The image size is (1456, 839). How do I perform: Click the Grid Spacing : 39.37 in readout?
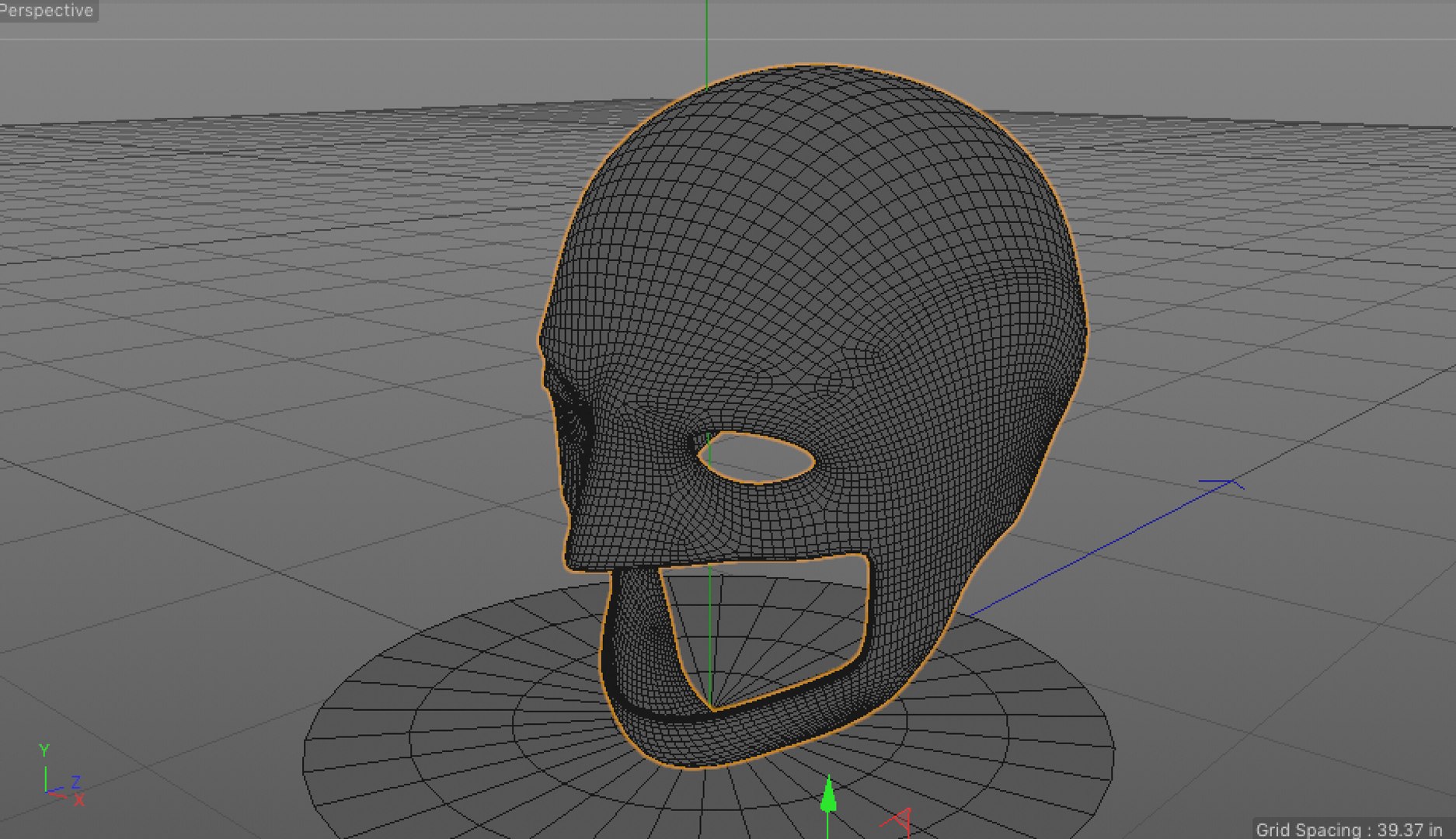(1349, 830)
